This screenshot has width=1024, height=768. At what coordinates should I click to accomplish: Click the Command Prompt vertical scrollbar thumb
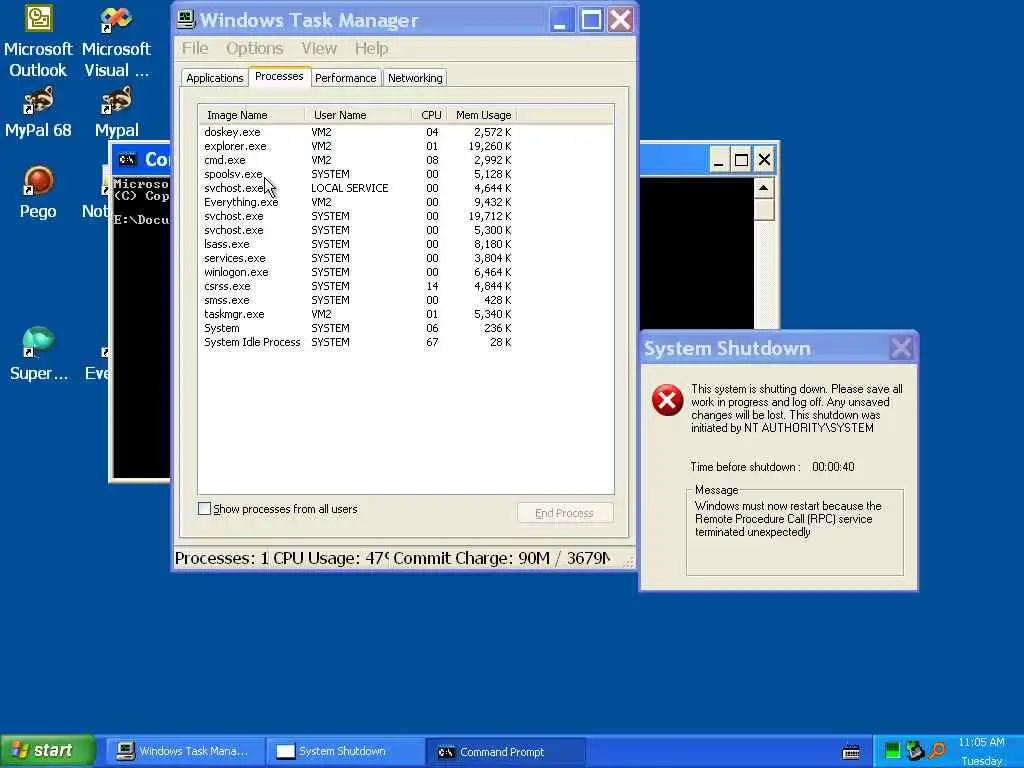point(763,210)
